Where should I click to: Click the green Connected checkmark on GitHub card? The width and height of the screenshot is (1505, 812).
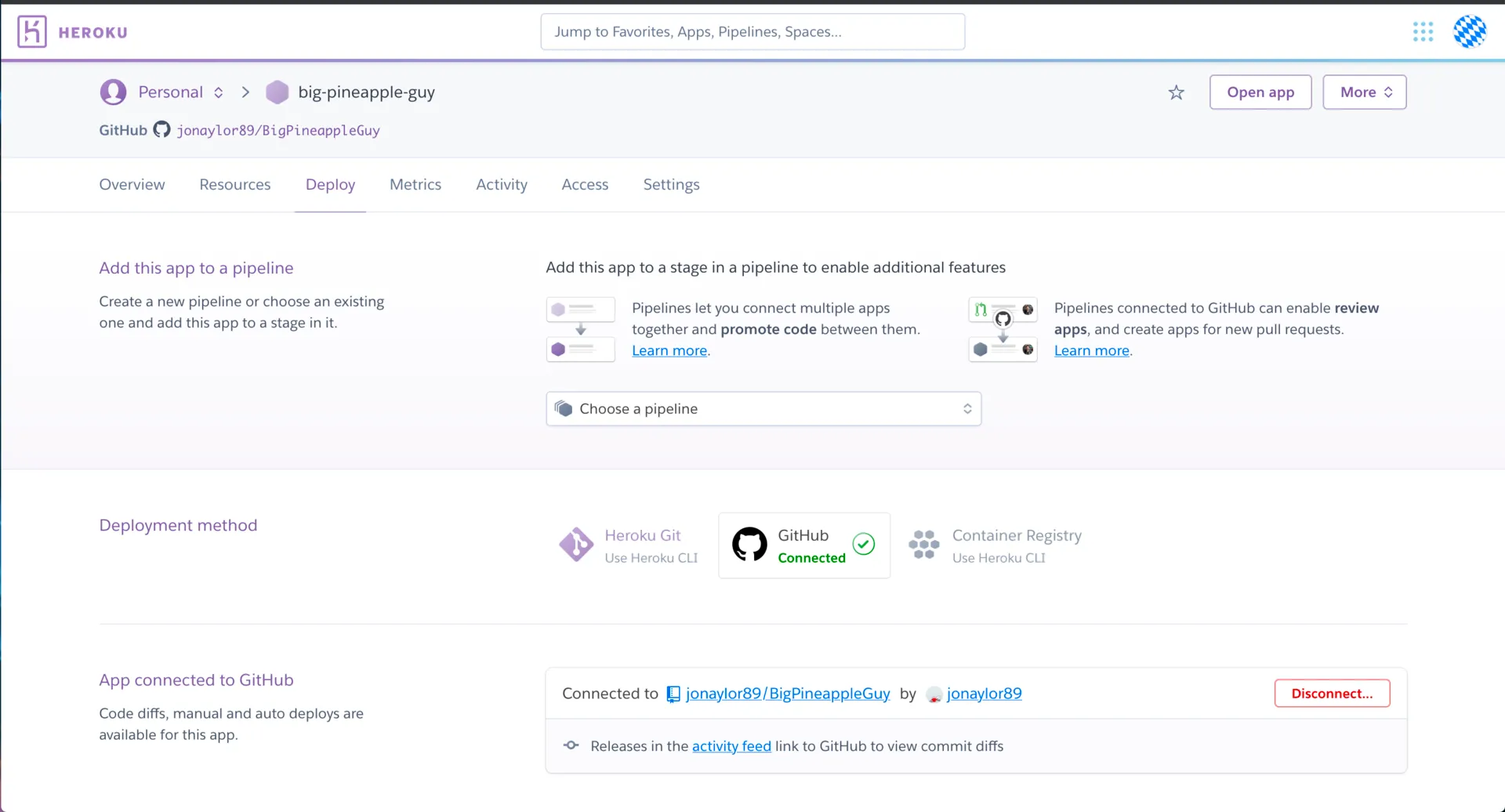[x=864, y=544]
